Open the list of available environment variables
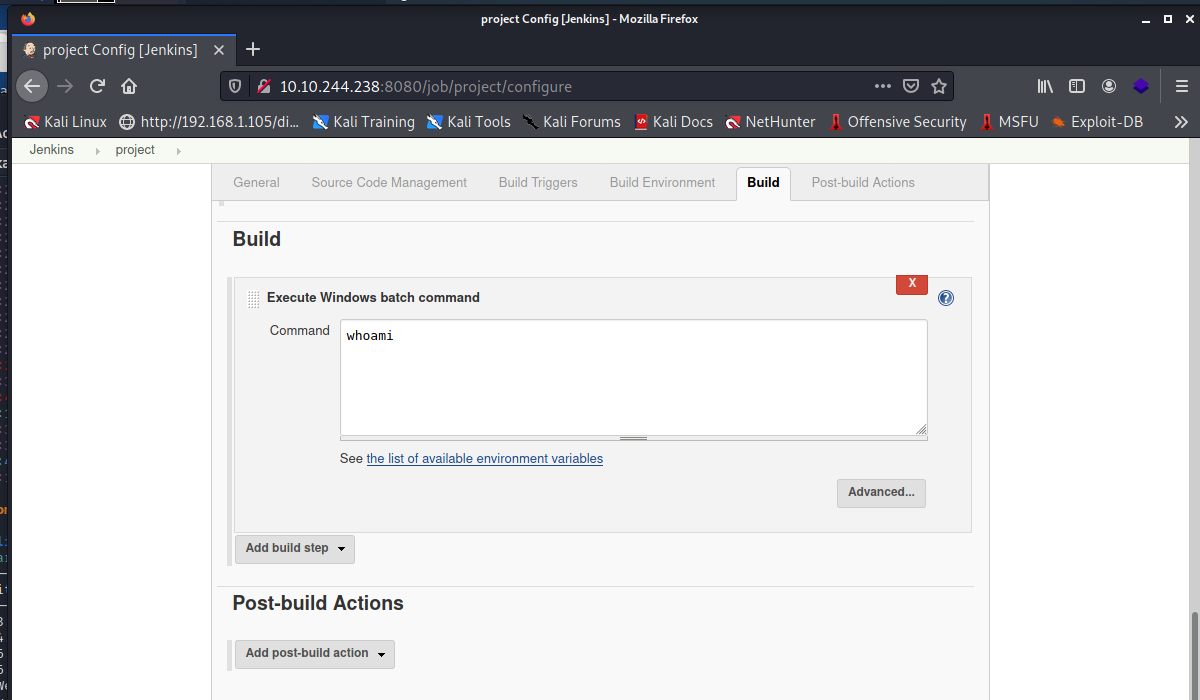 (484, 459)
